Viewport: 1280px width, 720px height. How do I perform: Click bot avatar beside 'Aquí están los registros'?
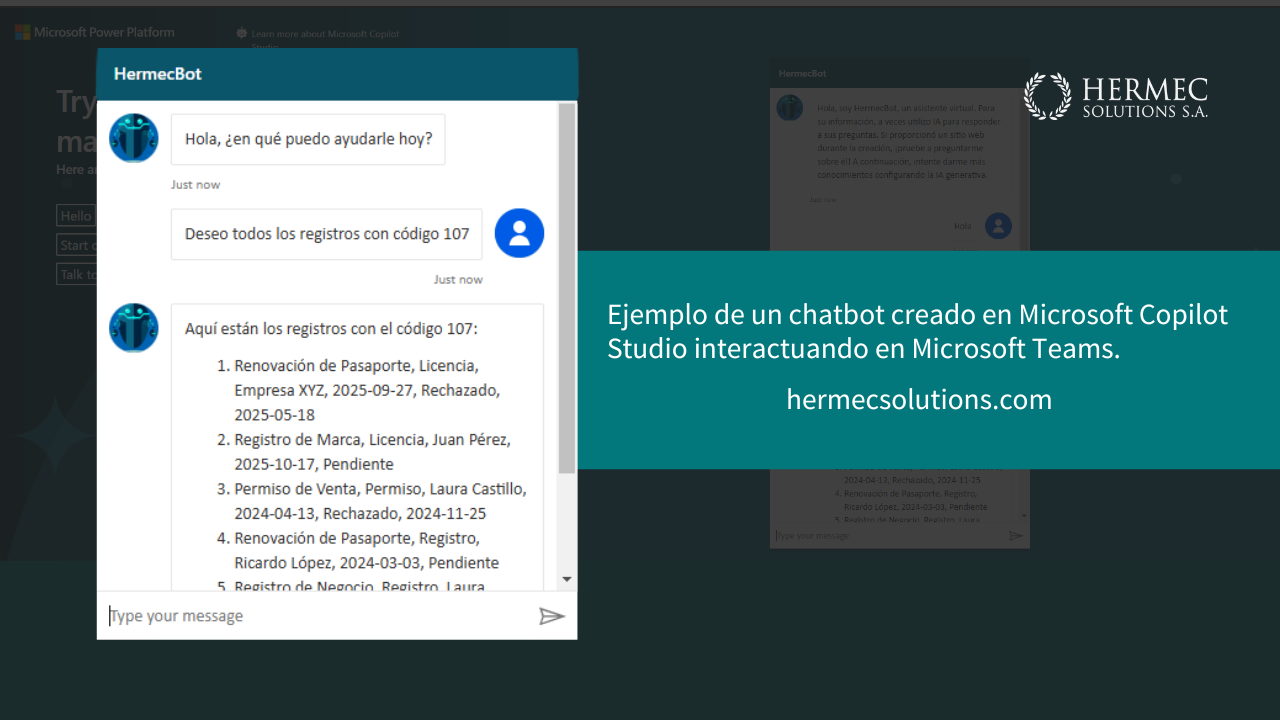tap(134, 328)
